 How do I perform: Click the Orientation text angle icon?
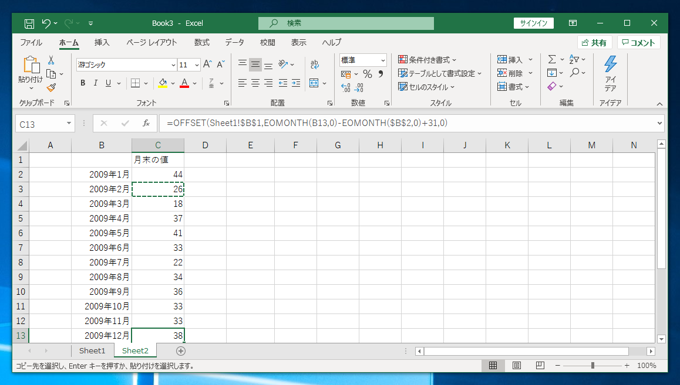coord(283,64)
